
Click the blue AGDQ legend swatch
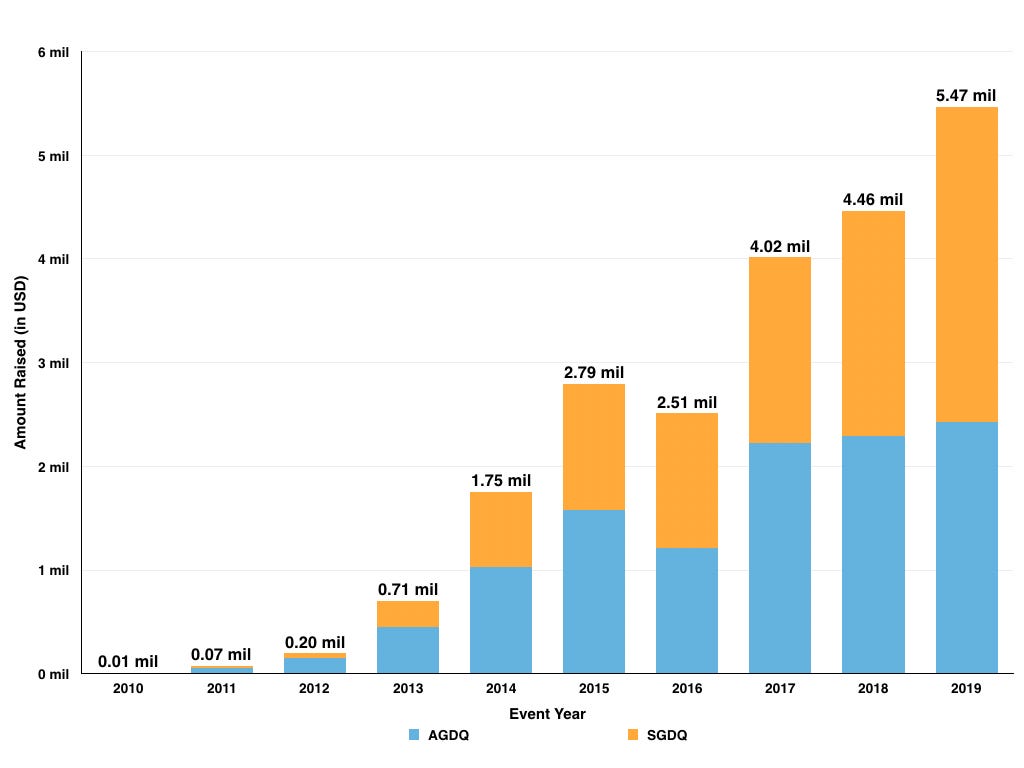point(413,735)
